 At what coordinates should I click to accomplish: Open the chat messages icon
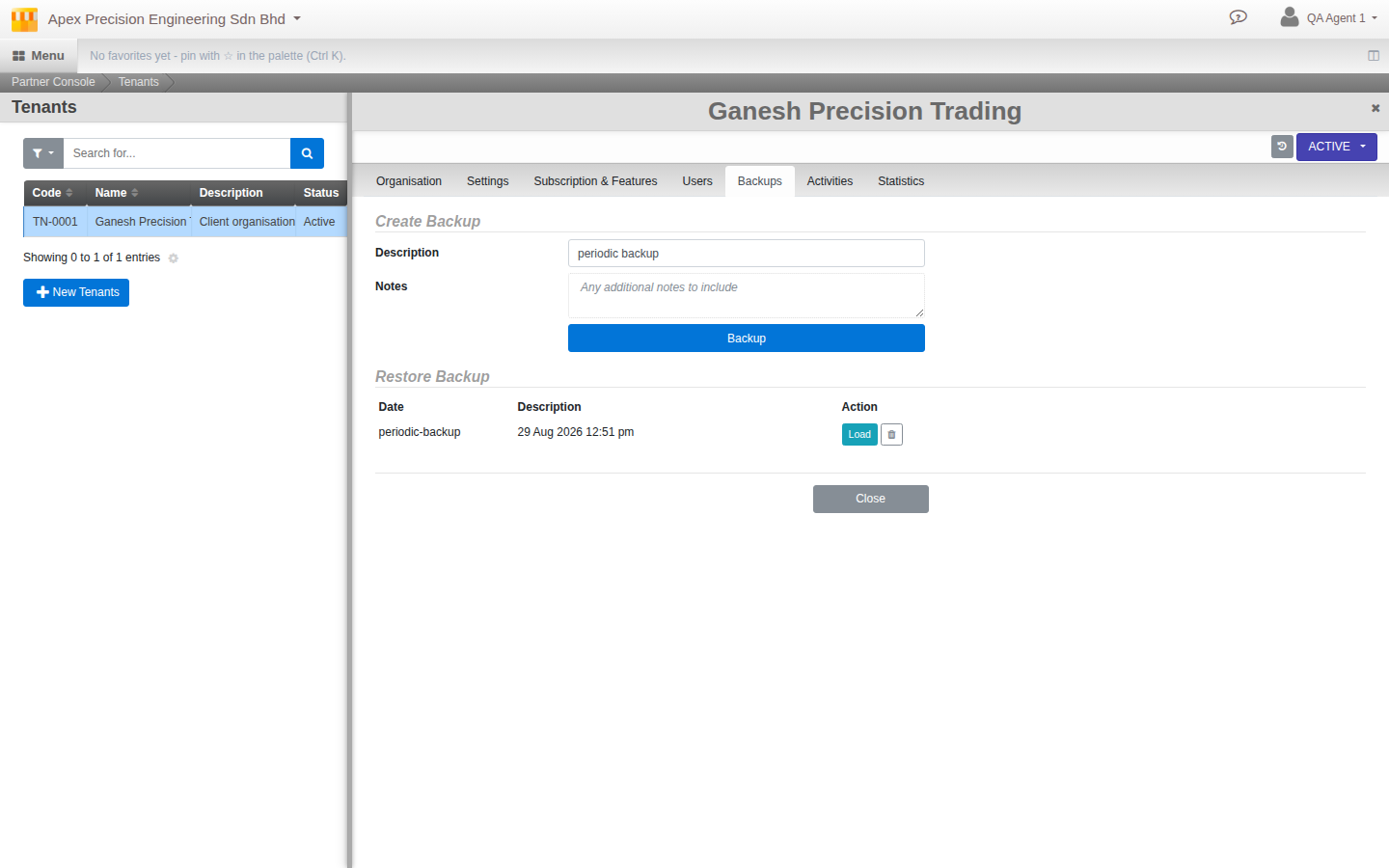click(x=1239, y=17)
